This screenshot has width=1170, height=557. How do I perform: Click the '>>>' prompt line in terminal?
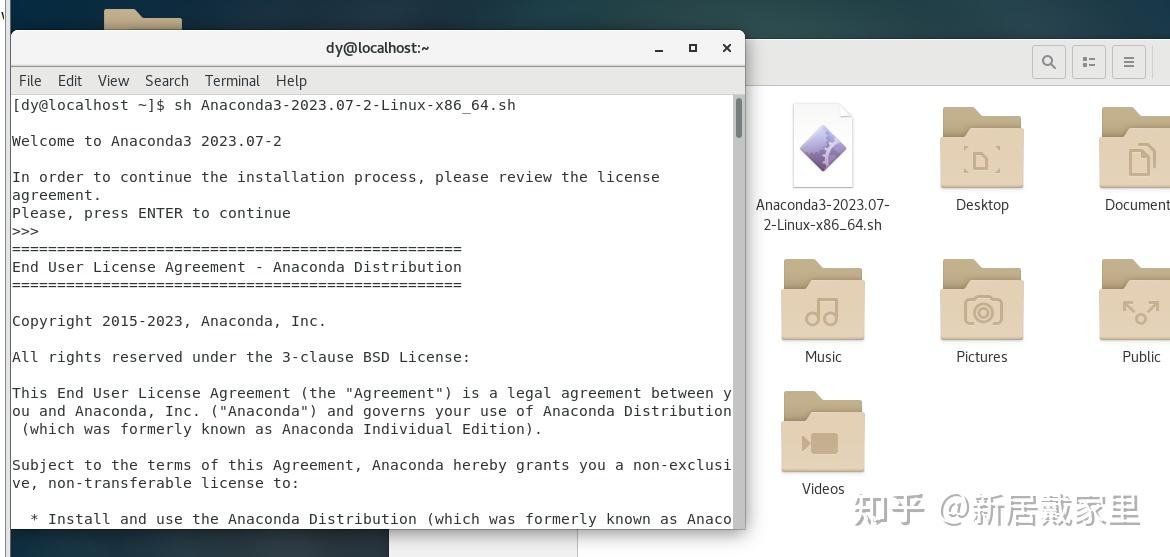click(25, 231)
